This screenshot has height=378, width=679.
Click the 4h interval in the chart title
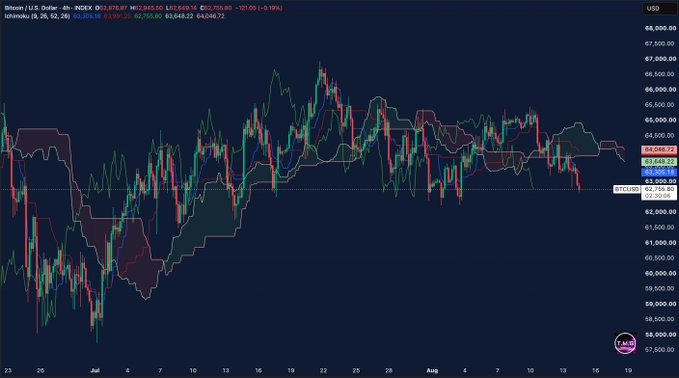67,8
